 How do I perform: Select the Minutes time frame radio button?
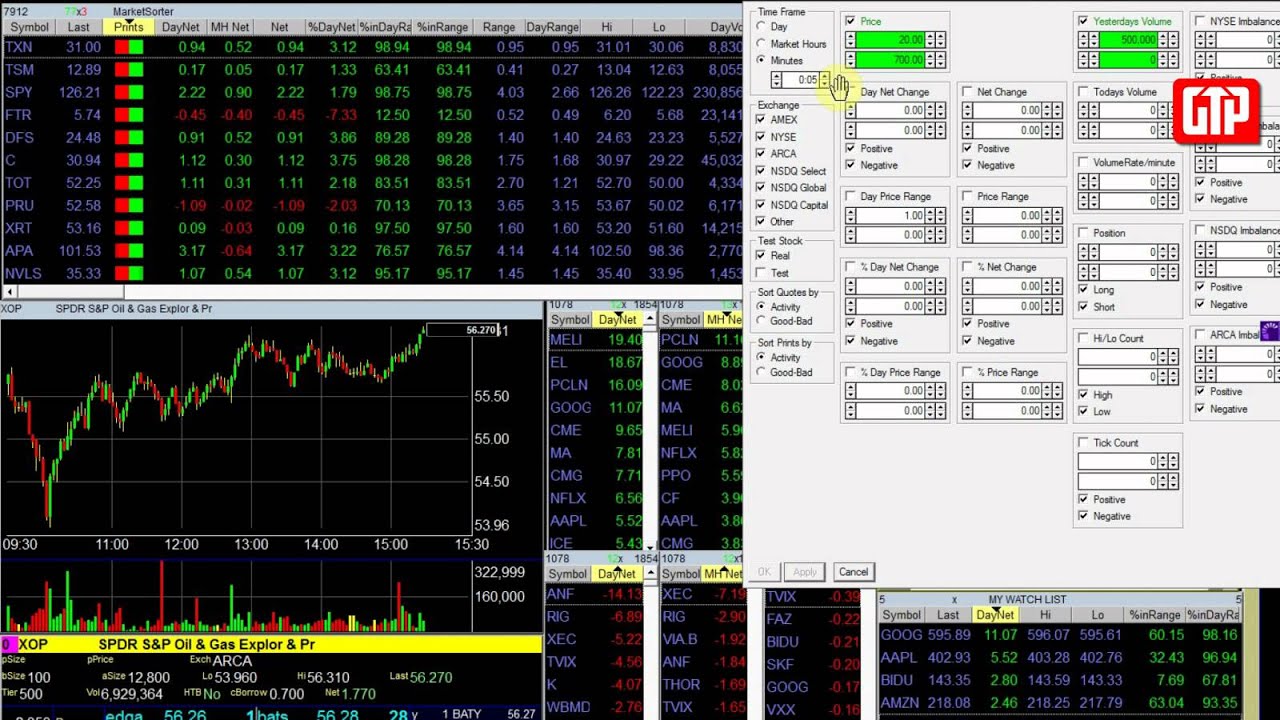[761, 61]
